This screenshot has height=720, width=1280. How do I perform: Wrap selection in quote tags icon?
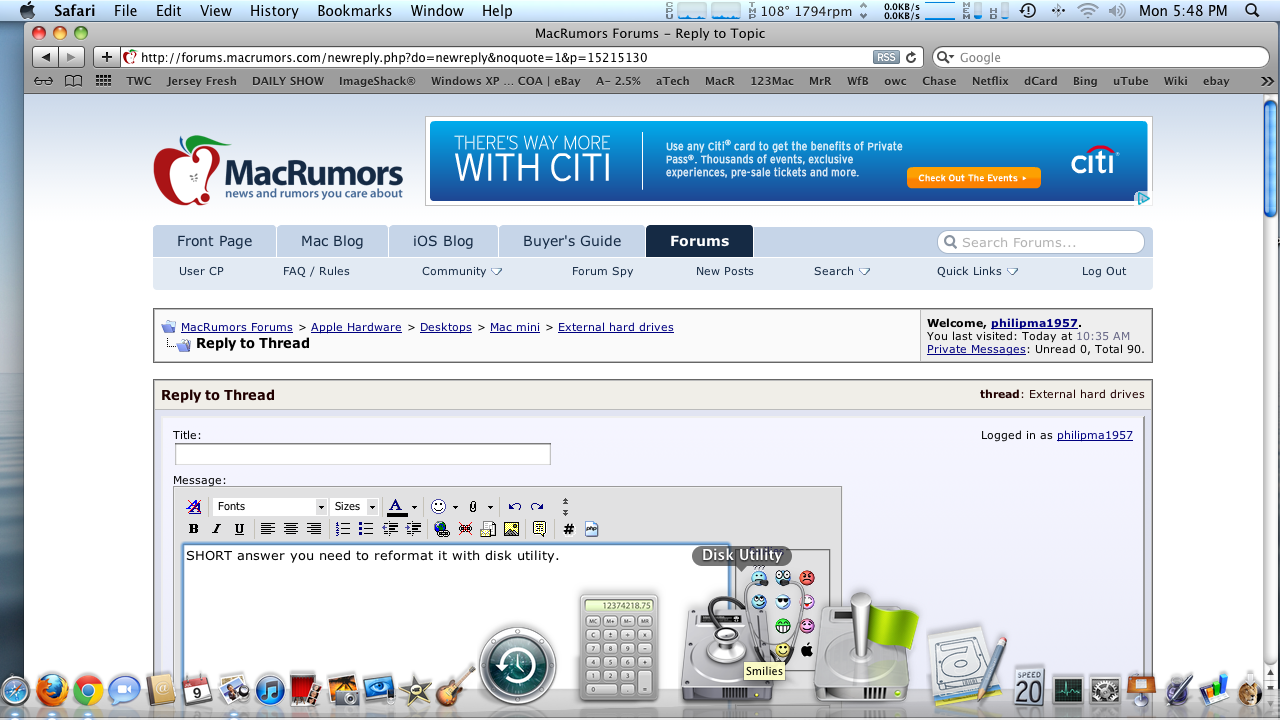pos(540,529)
